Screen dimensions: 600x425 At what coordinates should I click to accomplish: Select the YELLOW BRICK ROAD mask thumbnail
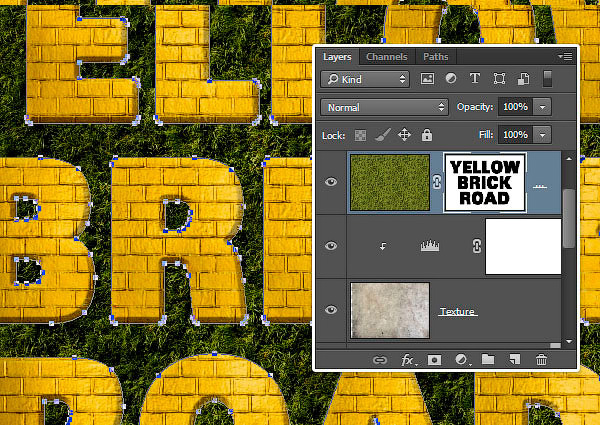click(x=485, y=182)
